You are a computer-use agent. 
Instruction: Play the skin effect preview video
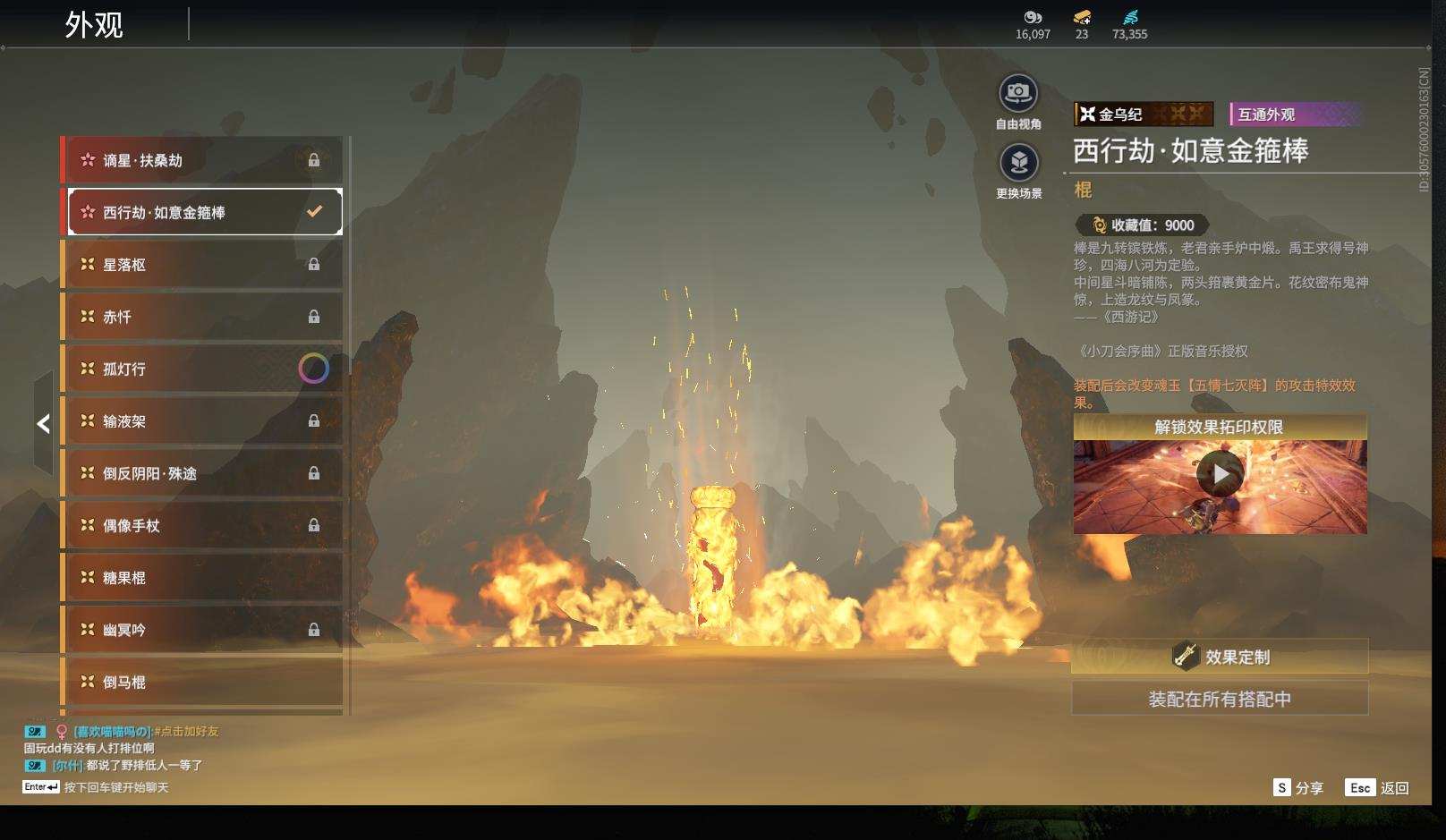coord(1221,474)
